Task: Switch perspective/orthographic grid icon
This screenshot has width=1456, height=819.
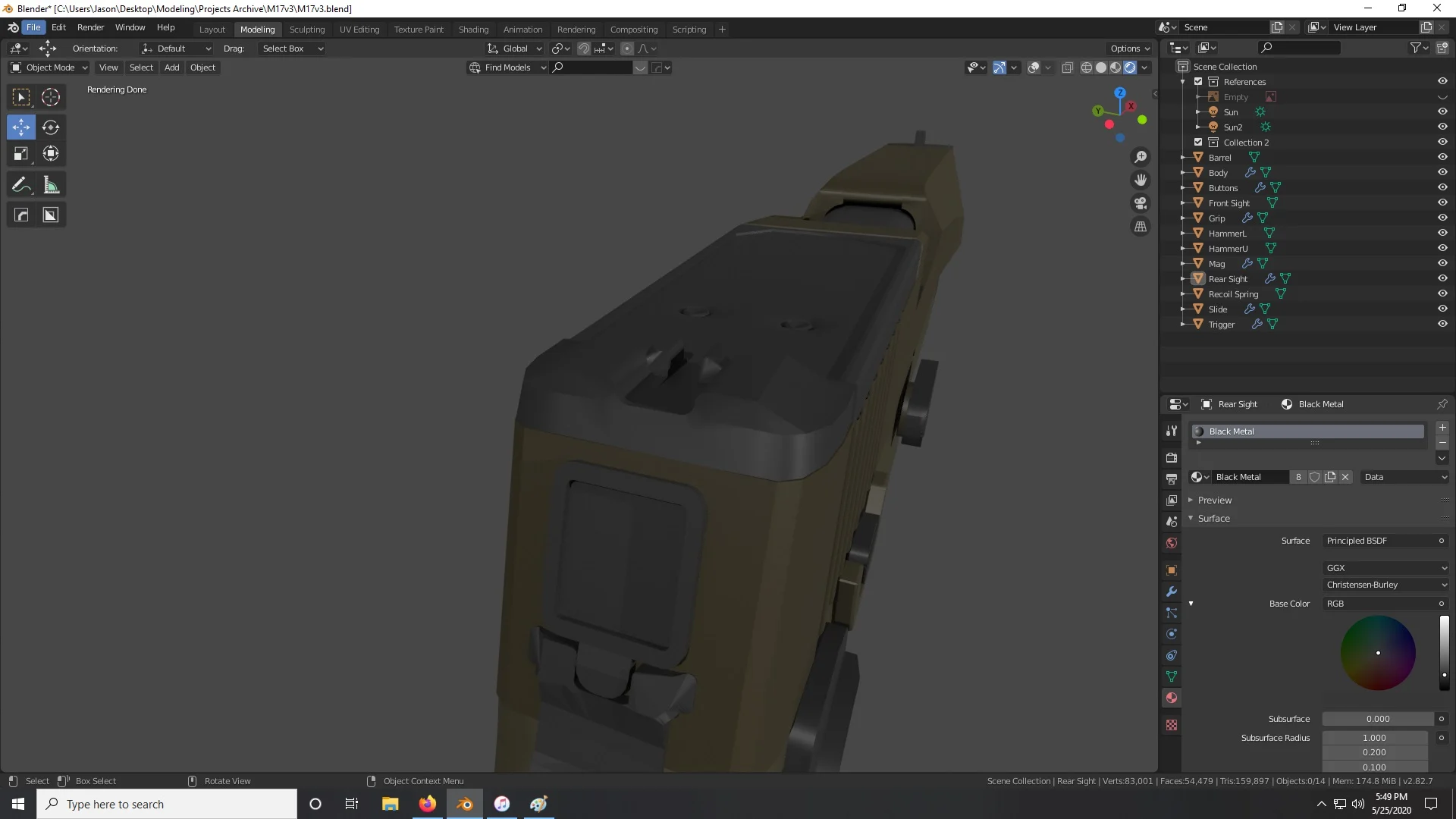Action: (x=1141, y=227)
